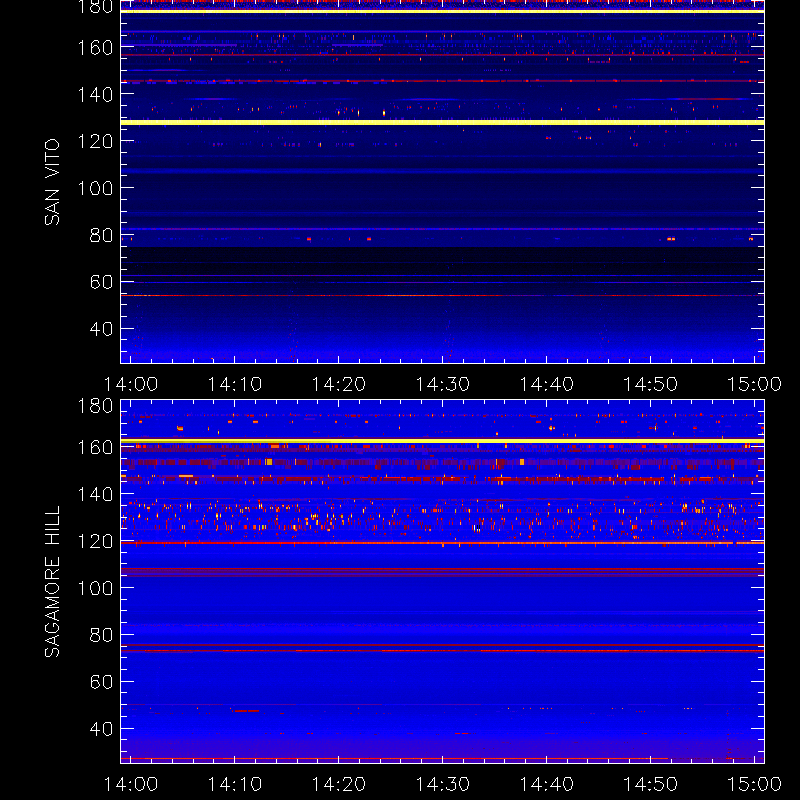The image size is (800, 800).
Task: Choose the 14:50 label under the SAGAMORE HILL plot
Action: point(651,784)
